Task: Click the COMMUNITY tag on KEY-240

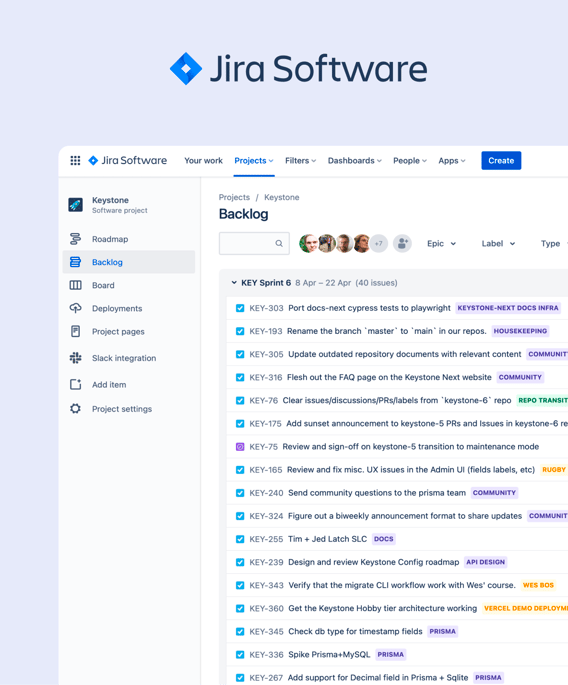Action: tap(494, 493)
